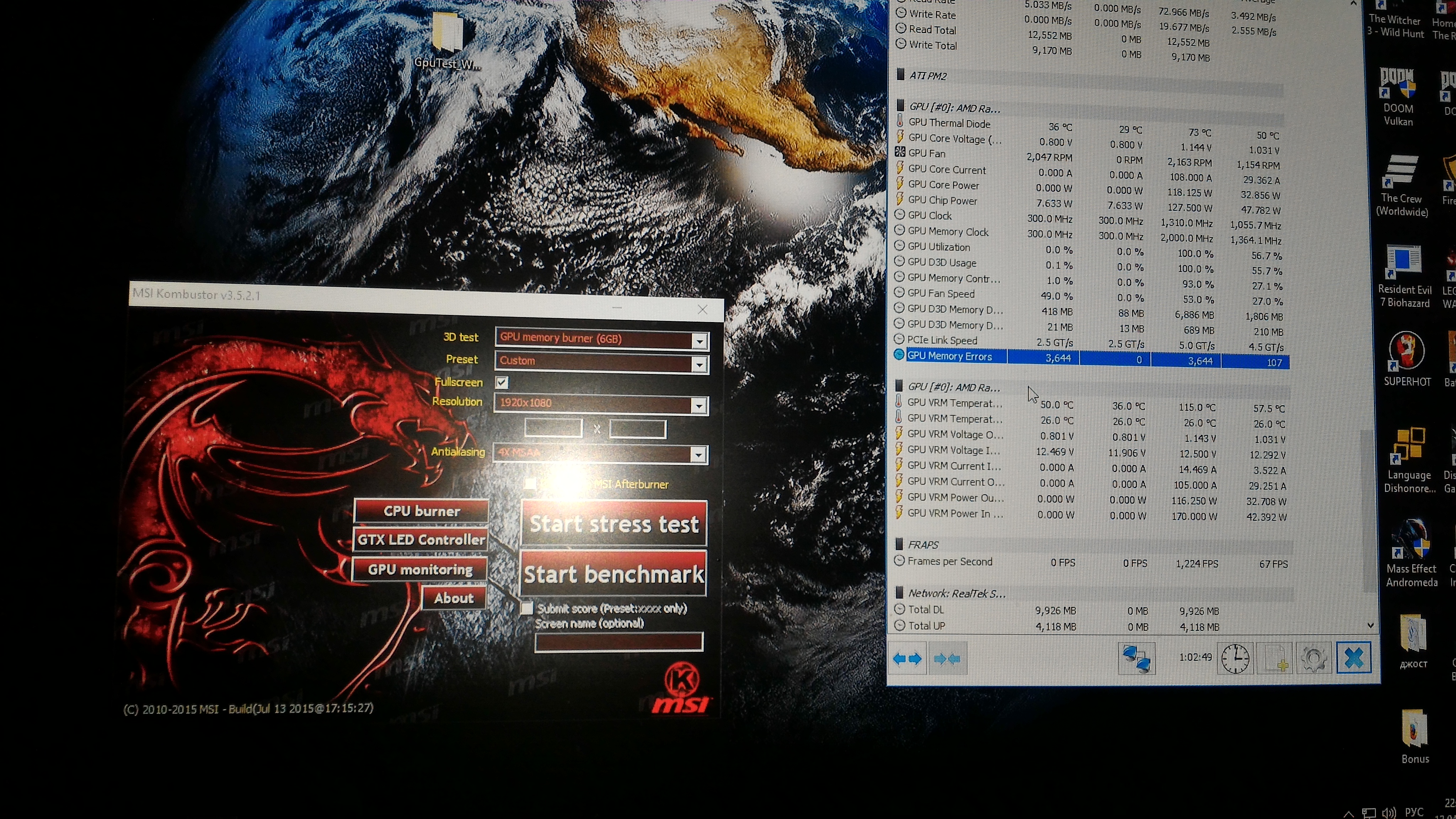The height and width of the screenshot is (819, 1456).
Task: Open the Resolution 1920x1080 dropdown
Action: pos(699,406)
